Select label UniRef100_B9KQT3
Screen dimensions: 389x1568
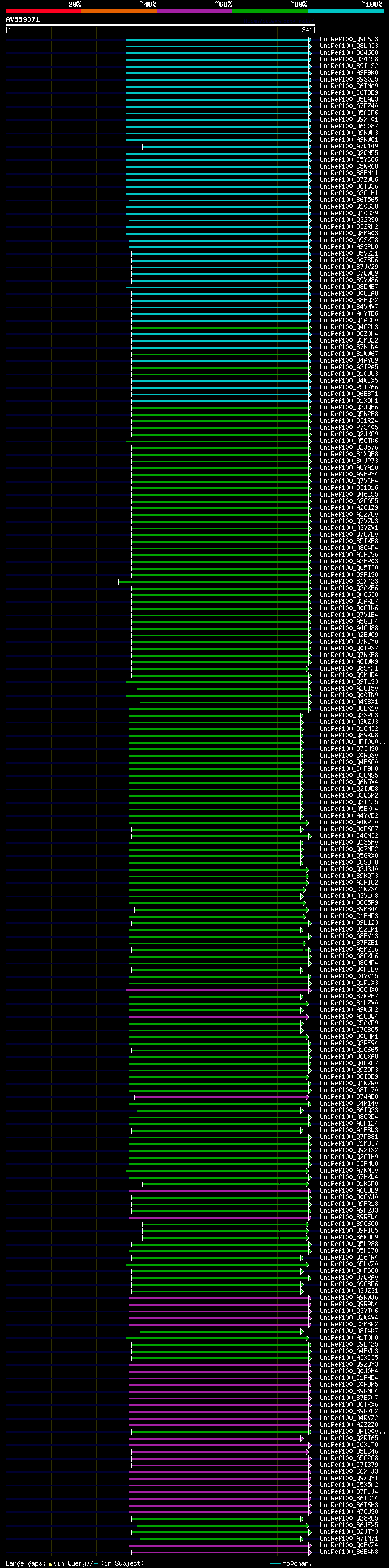point(349,877)
